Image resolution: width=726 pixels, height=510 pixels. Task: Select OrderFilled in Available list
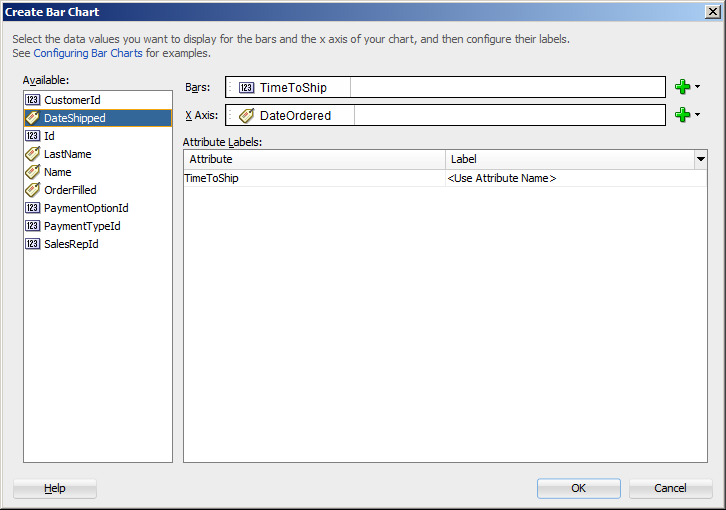tap(98, 190)
